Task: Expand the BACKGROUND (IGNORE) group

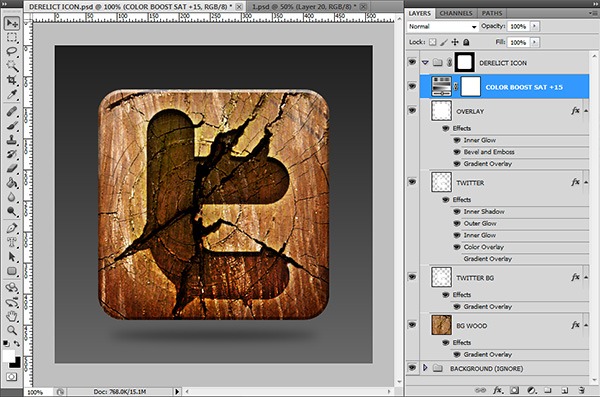Action: (425, 368)
